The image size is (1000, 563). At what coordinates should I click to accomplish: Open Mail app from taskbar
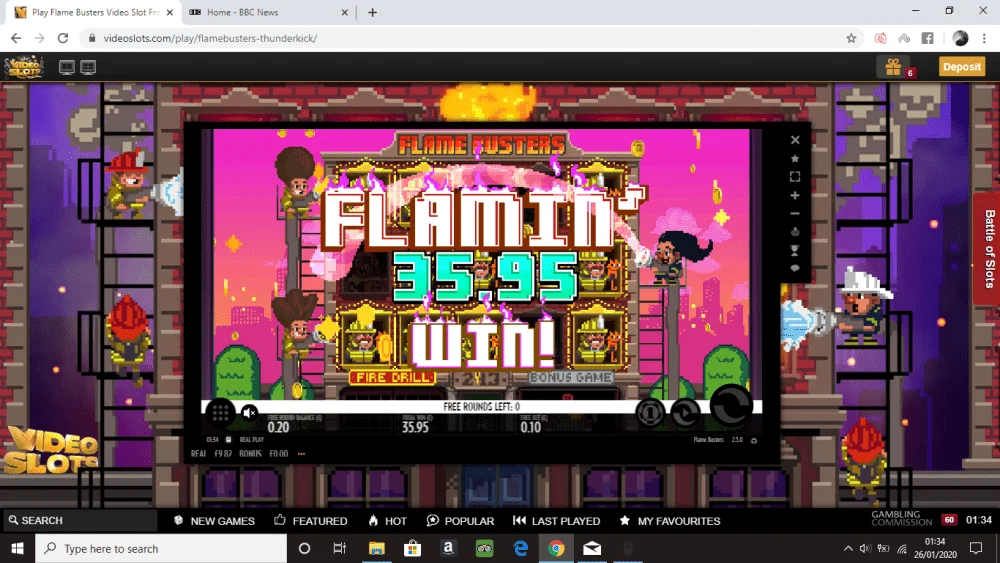[x=592, y=548]
